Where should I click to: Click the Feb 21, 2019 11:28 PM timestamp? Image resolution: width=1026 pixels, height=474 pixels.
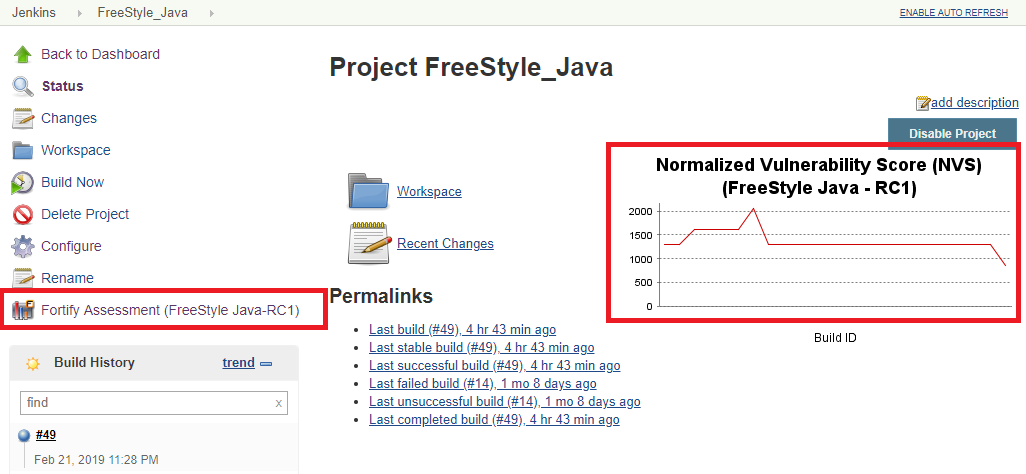(96, 460)
